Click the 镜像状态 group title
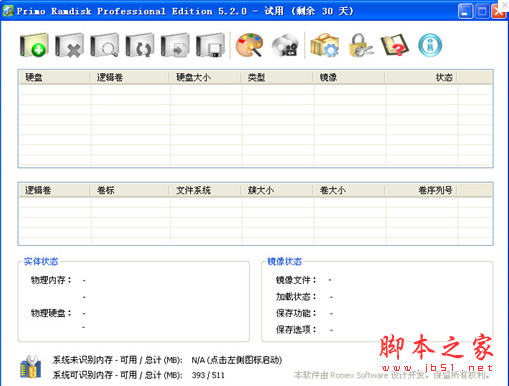Image resolution: width=509 pixels, height=386 pixels. [284, 262]
